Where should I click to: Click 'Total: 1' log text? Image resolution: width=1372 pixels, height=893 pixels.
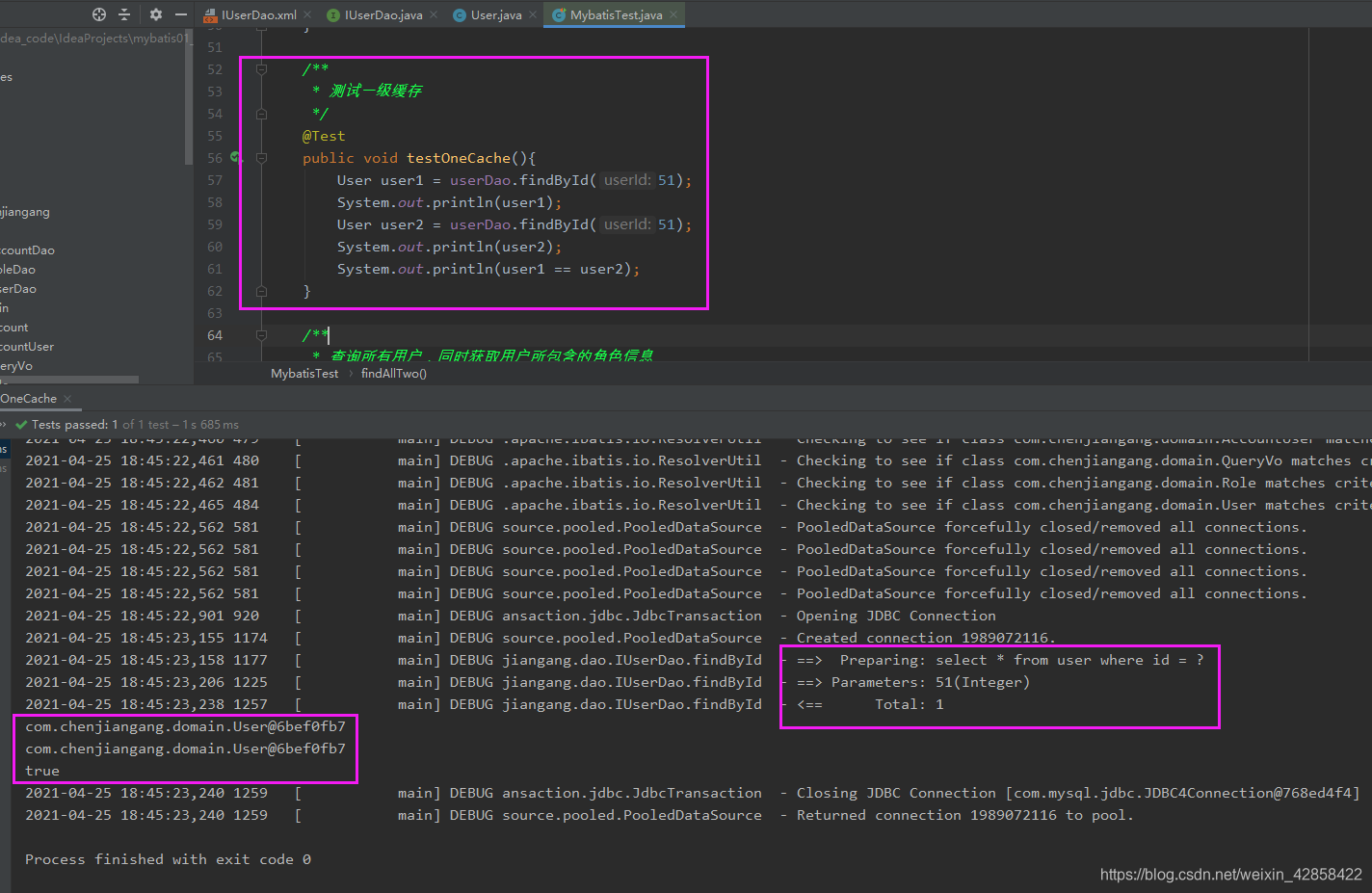910,704
